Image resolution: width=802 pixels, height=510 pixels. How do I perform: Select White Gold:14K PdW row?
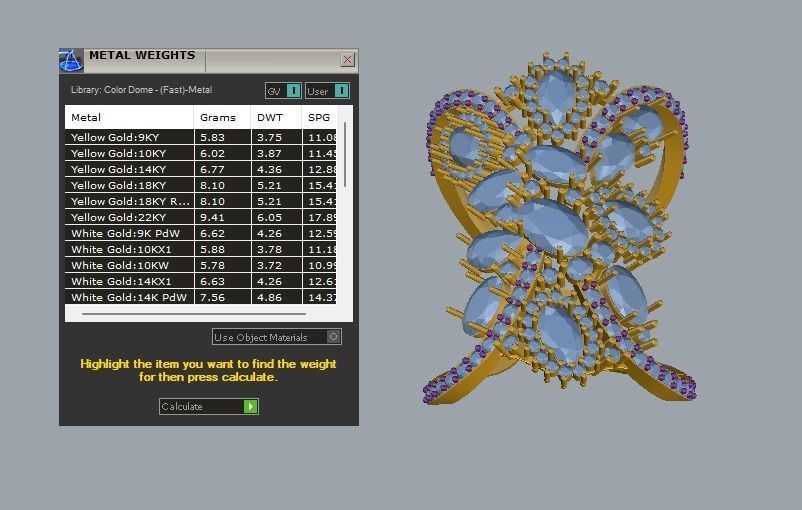pyautogui.click(x=200, y=297)
